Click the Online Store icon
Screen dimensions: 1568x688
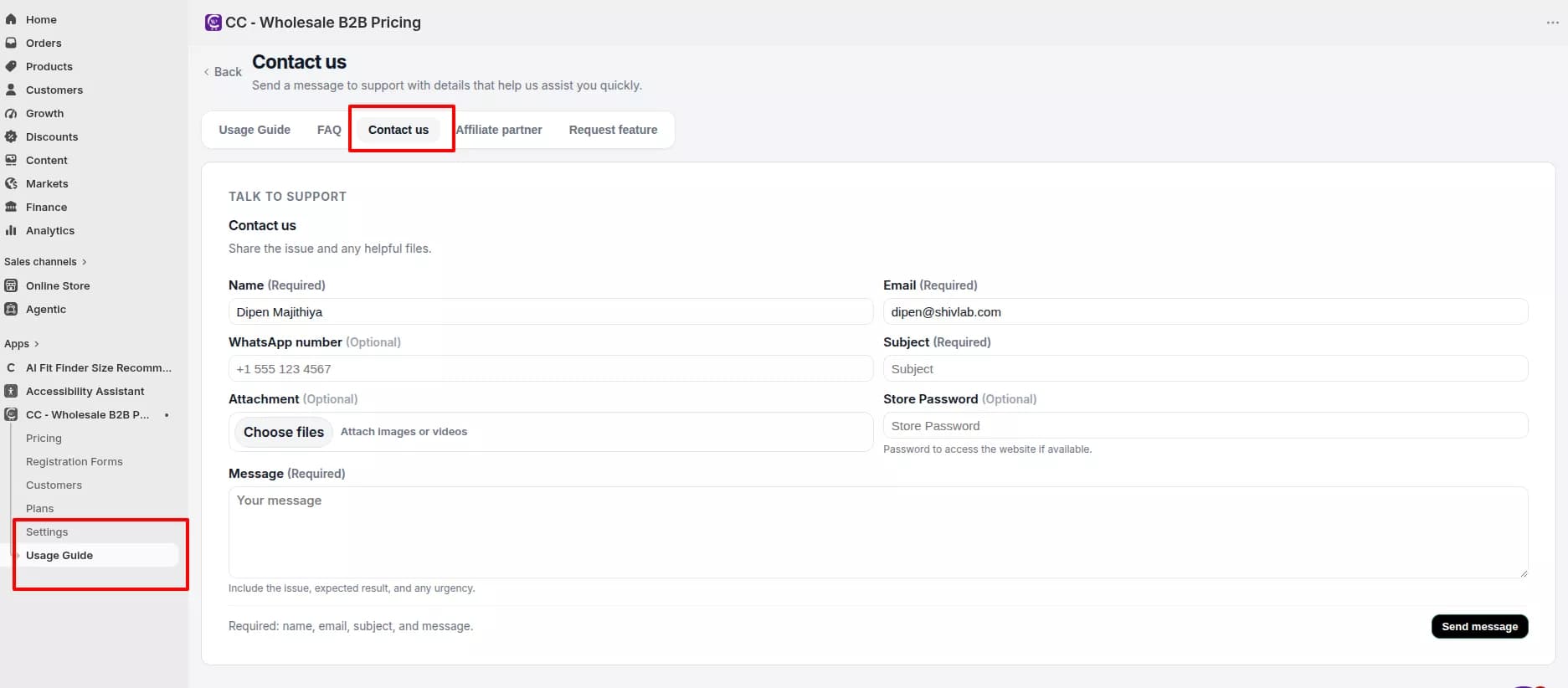pos(11,285)
